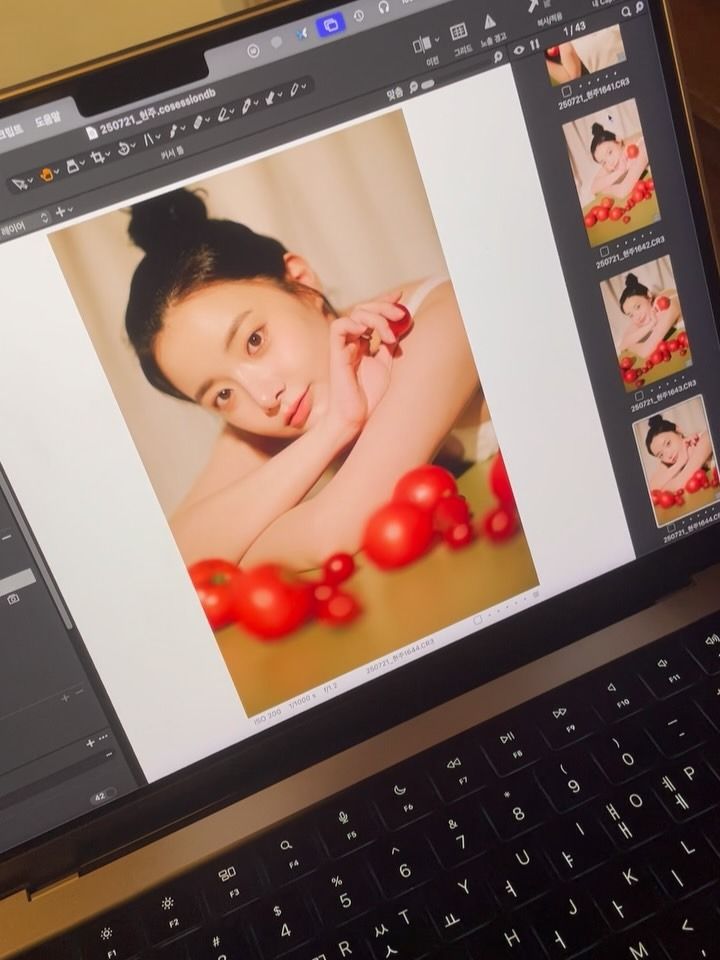
Task: Click the 250721_현주.cosessiondb title document icon
Action: point(91,133)
